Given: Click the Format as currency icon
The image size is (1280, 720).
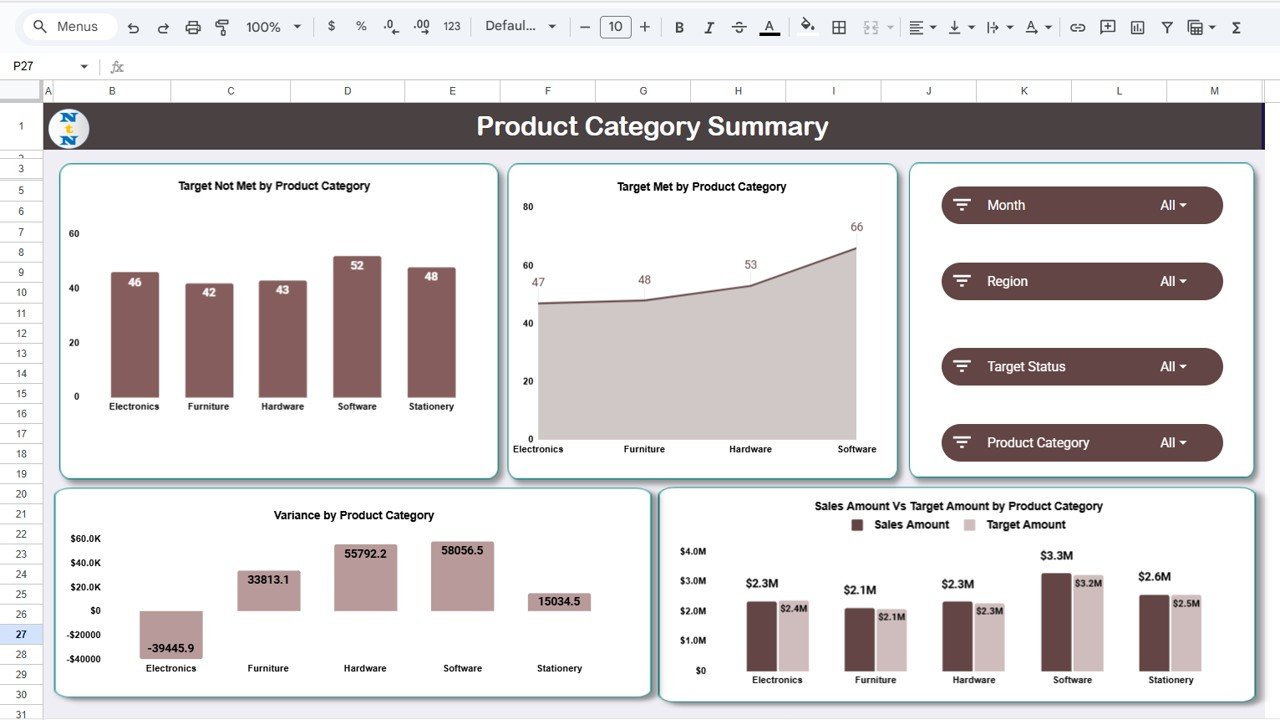Looking at the screenshot, I should click(331, 27).
